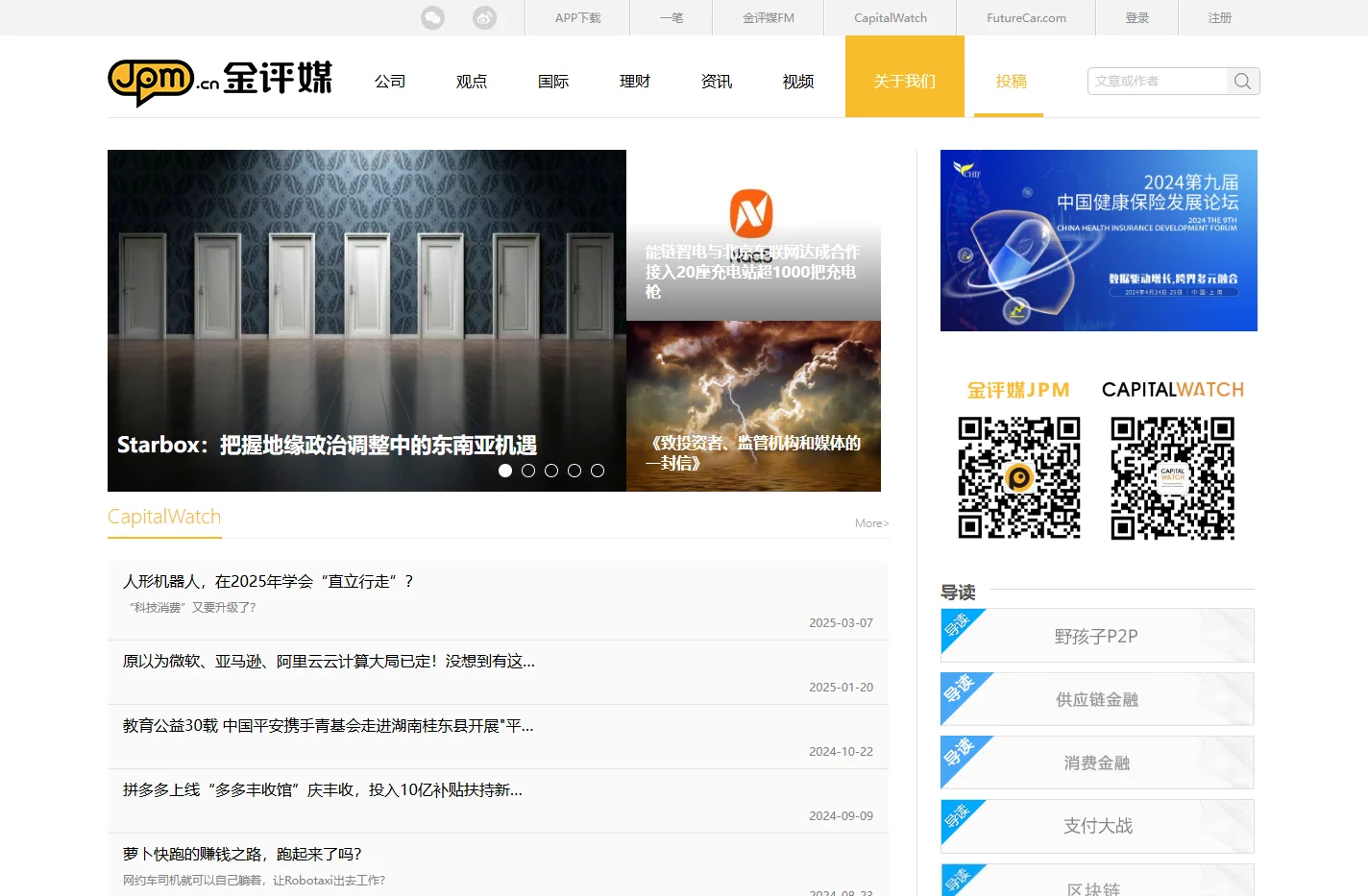Click the WeChat icon in top bar
This screenshot has width=1368, height=896.
coord(433,17)
